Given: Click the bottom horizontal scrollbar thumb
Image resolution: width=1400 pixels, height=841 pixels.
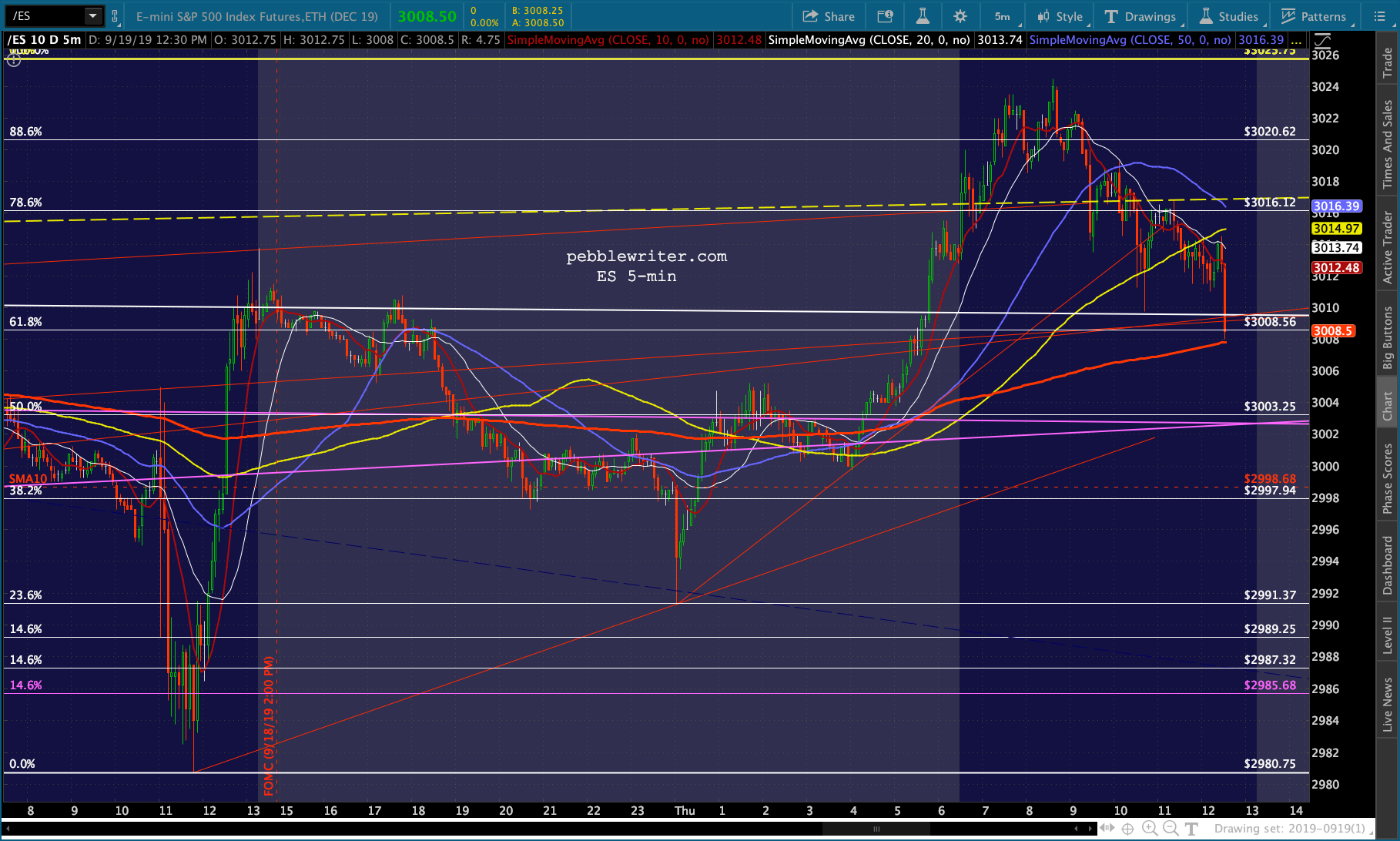Looking at the screenshot, I should (876, 829).
